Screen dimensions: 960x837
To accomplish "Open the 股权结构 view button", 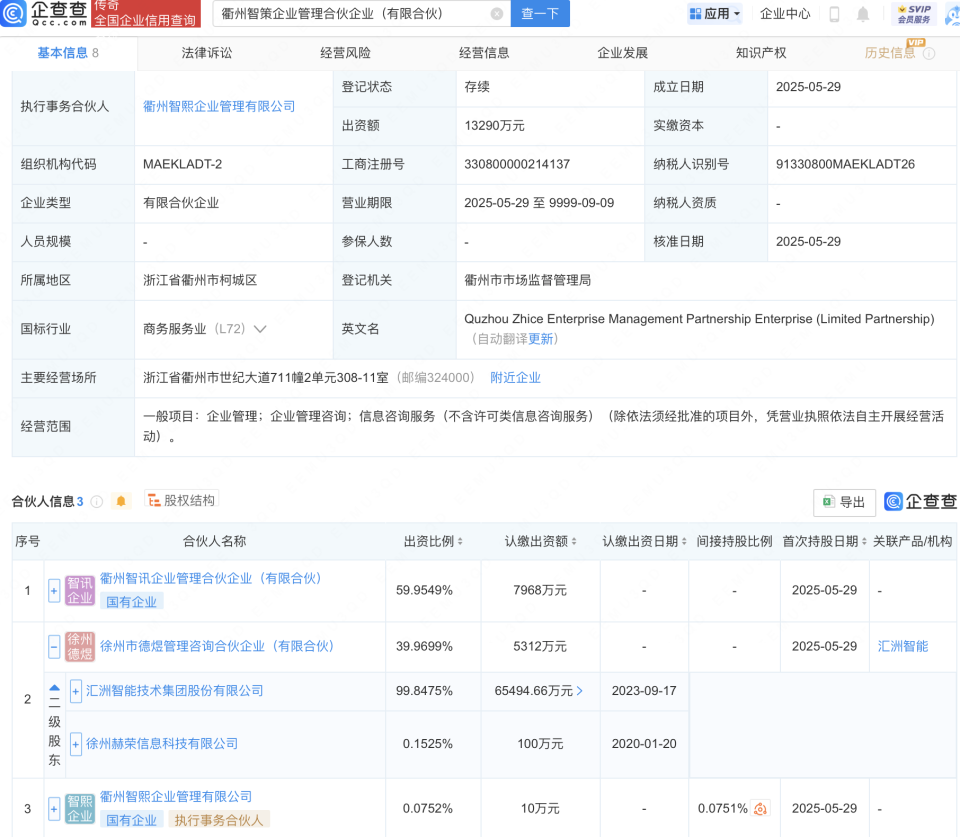I will coord(182,500).
